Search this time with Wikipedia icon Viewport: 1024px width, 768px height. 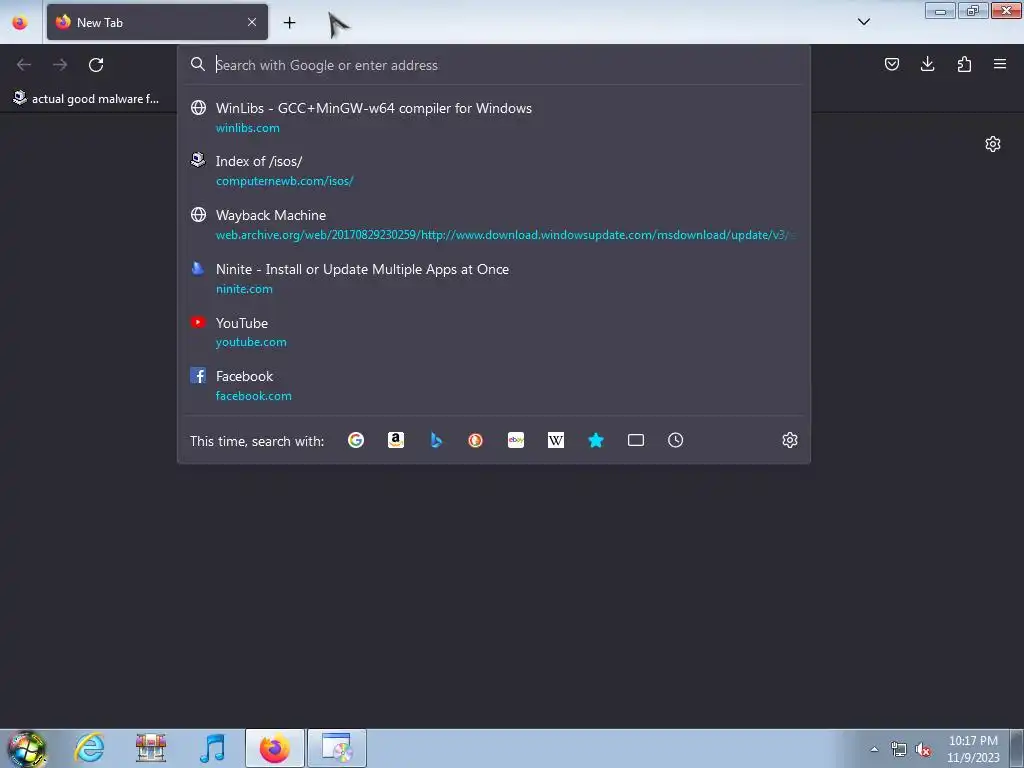556,440
